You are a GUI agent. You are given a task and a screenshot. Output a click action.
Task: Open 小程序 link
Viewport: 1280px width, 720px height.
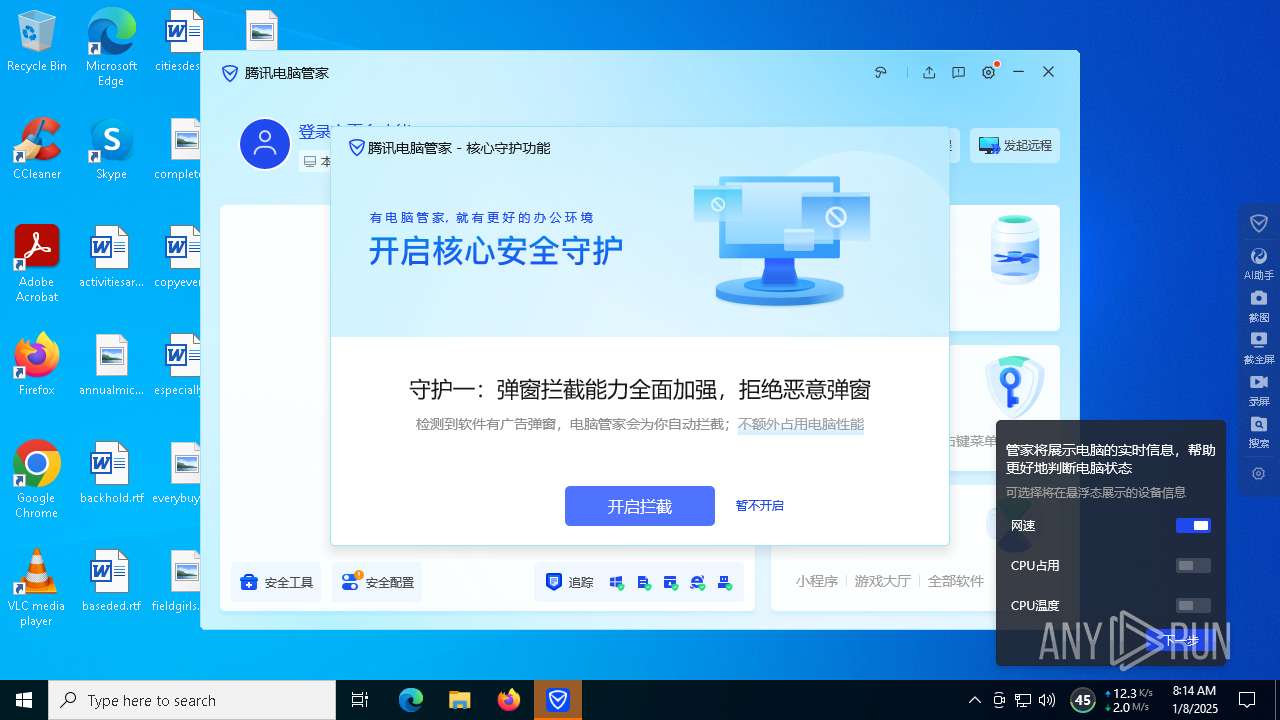817,581
